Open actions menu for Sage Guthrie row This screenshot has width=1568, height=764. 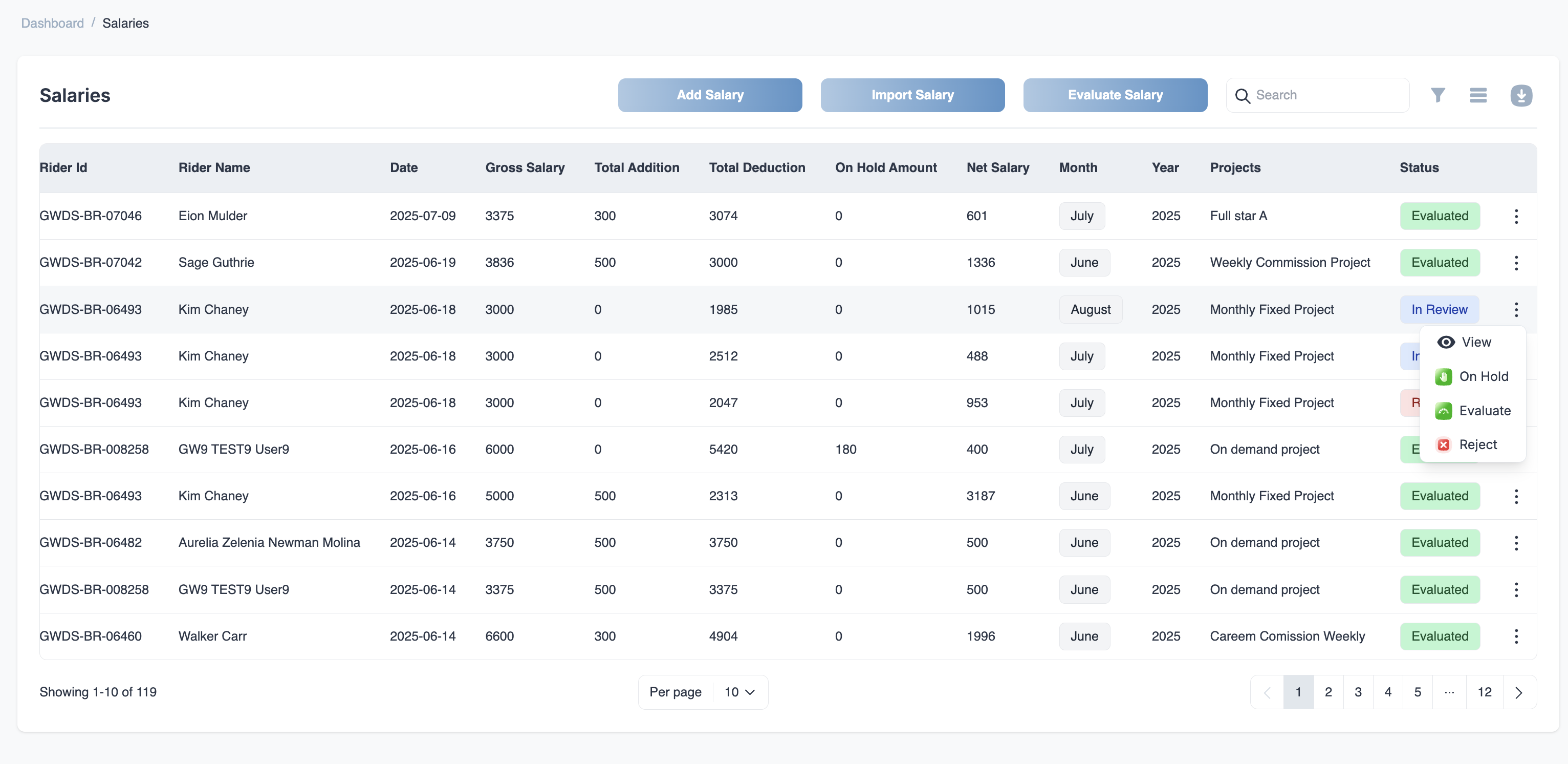pyautogui.click(x=1516, y=263)
